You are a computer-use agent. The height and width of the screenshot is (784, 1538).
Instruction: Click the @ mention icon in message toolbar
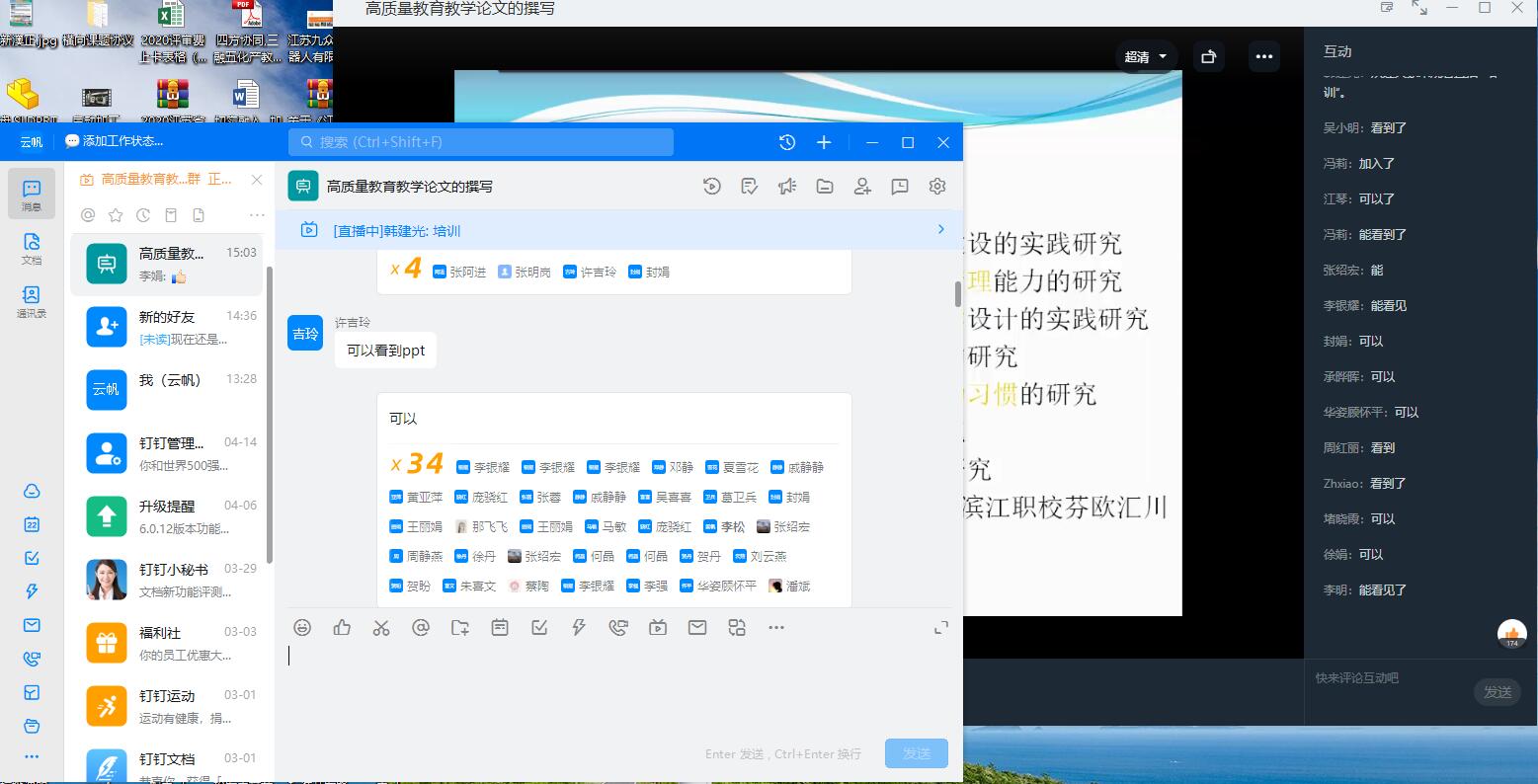click(421, 627)
